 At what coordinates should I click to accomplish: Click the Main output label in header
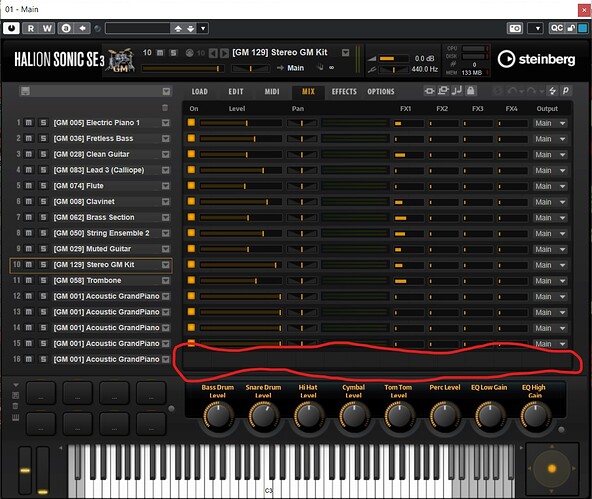(x=295, y=68)
